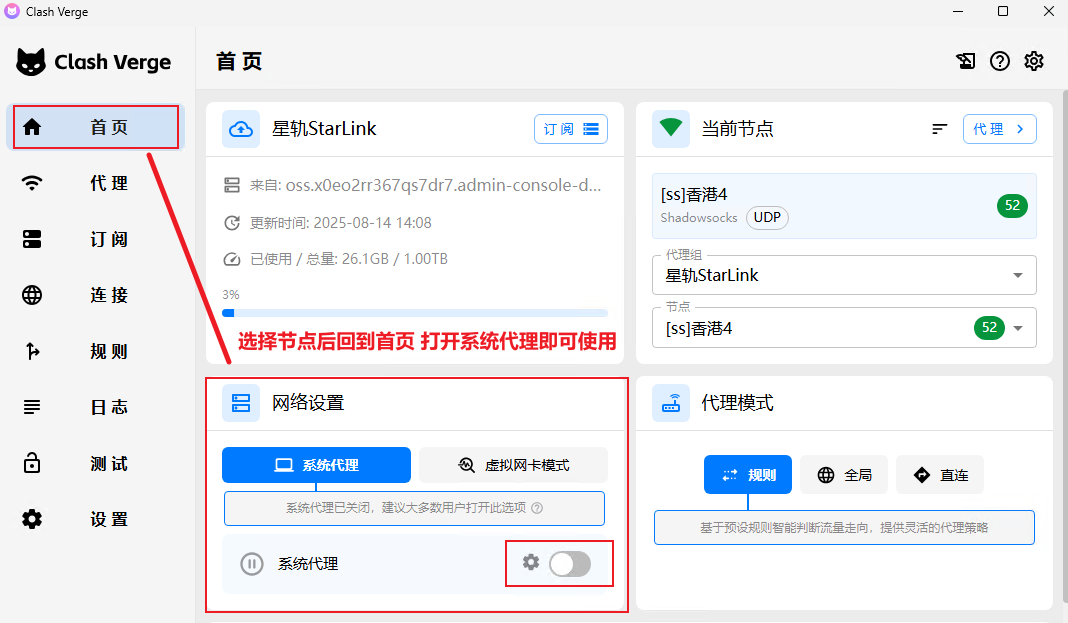Click the home page vertical scrollbar

[1065, 347]
